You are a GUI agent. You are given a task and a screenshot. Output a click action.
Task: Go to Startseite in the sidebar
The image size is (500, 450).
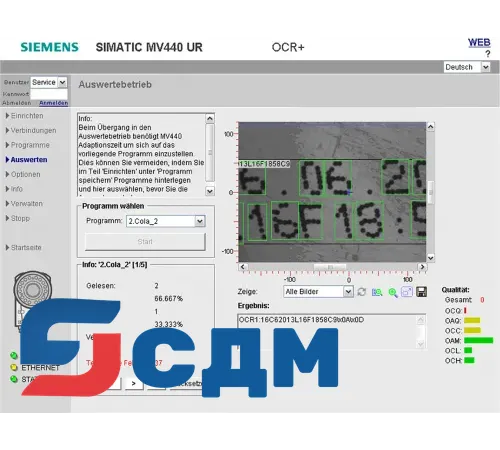[x=24, y=248]
